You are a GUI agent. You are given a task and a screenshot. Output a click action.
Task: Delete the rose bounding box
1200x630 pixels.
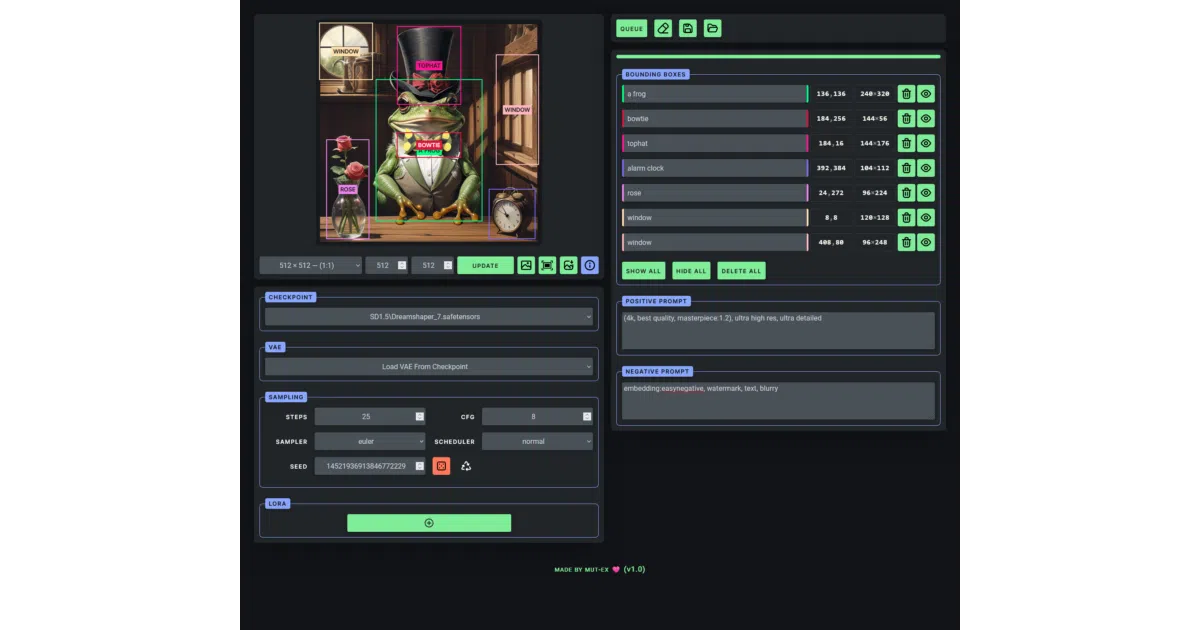tap(906, 193)
